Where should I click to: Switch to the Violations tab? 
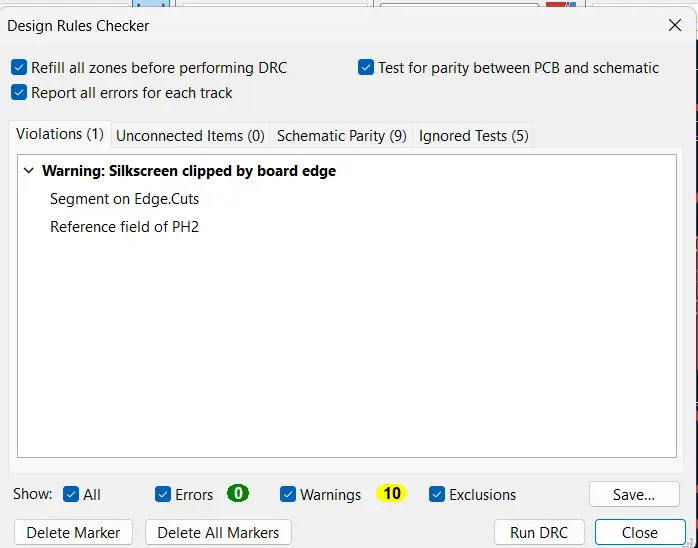(60, 134)
